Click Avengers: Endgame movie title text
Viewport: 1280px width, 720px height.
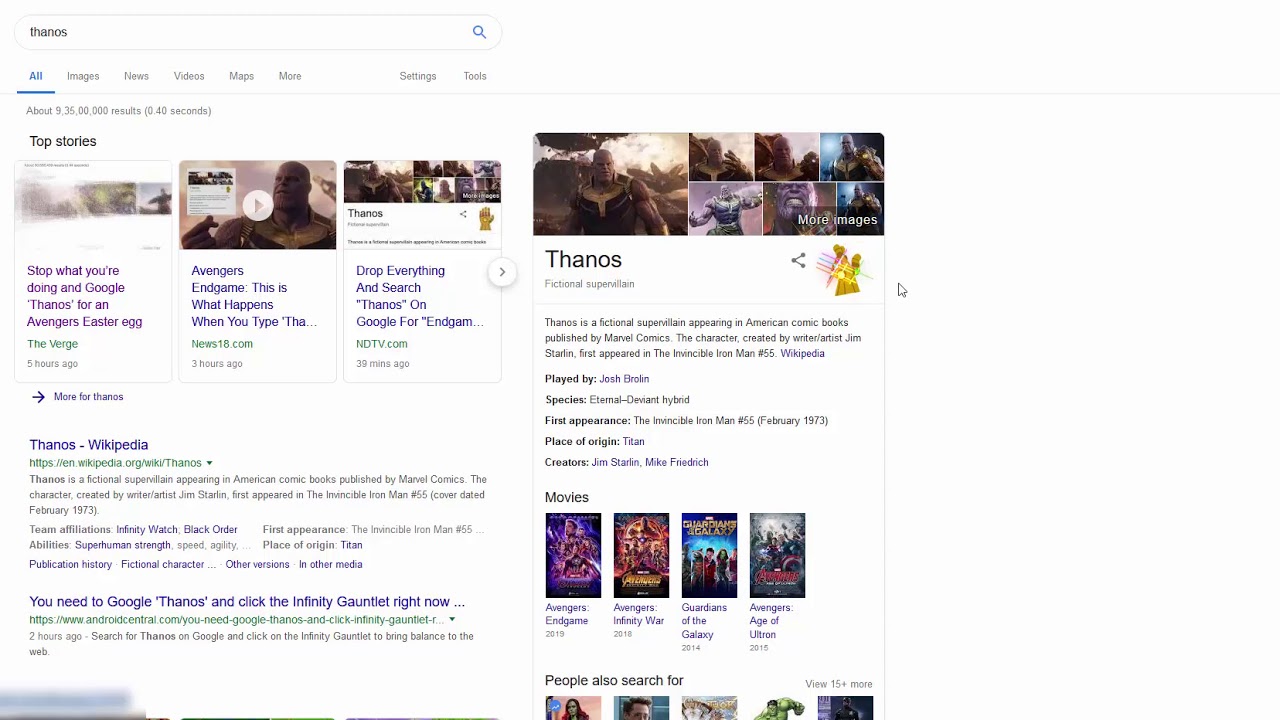[x=567, y=614]
